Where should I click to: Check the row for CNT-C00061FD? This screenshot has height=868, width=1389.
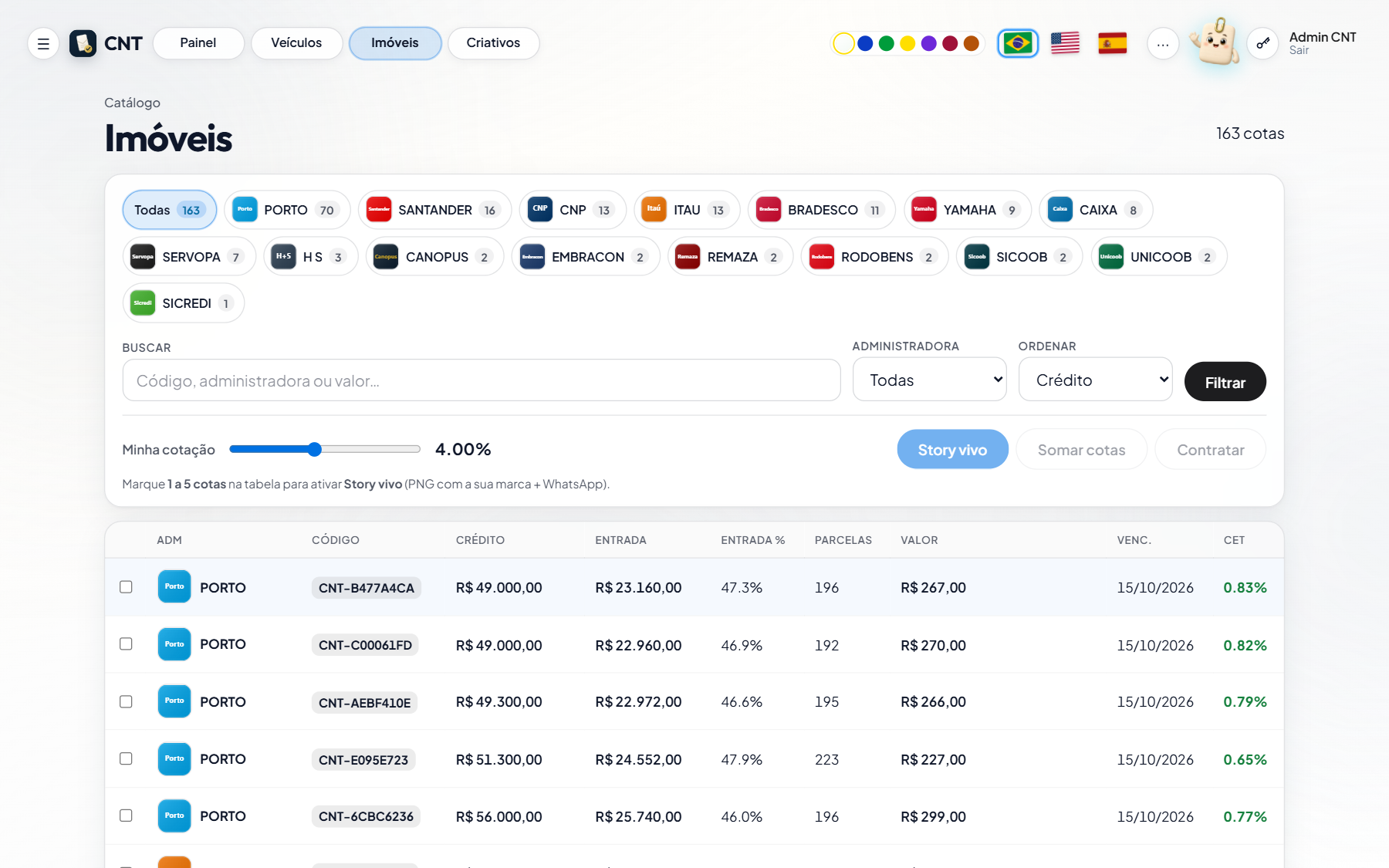[126, 644]
